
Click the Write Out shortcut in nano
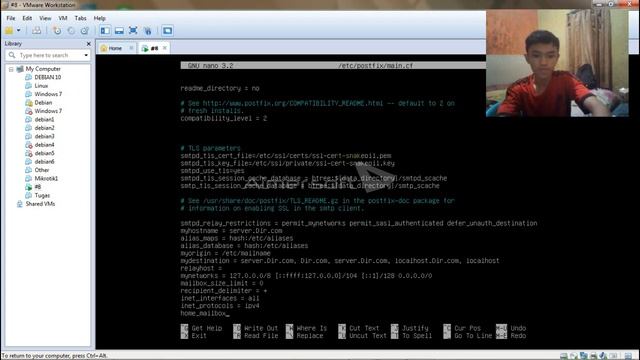tap(256, 328)
